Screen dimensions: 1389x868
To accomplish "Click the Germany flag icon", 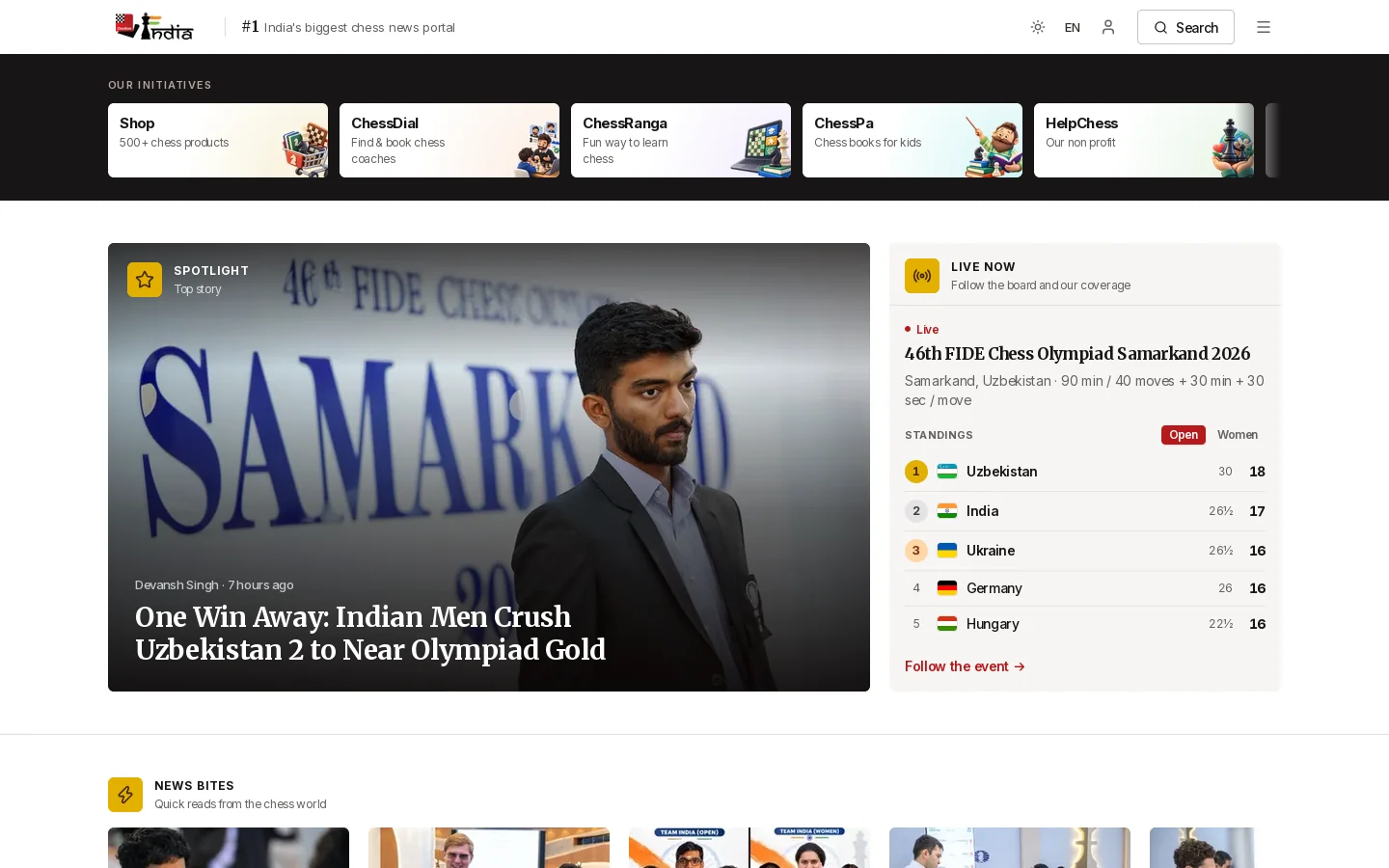I will coord(947,588).
